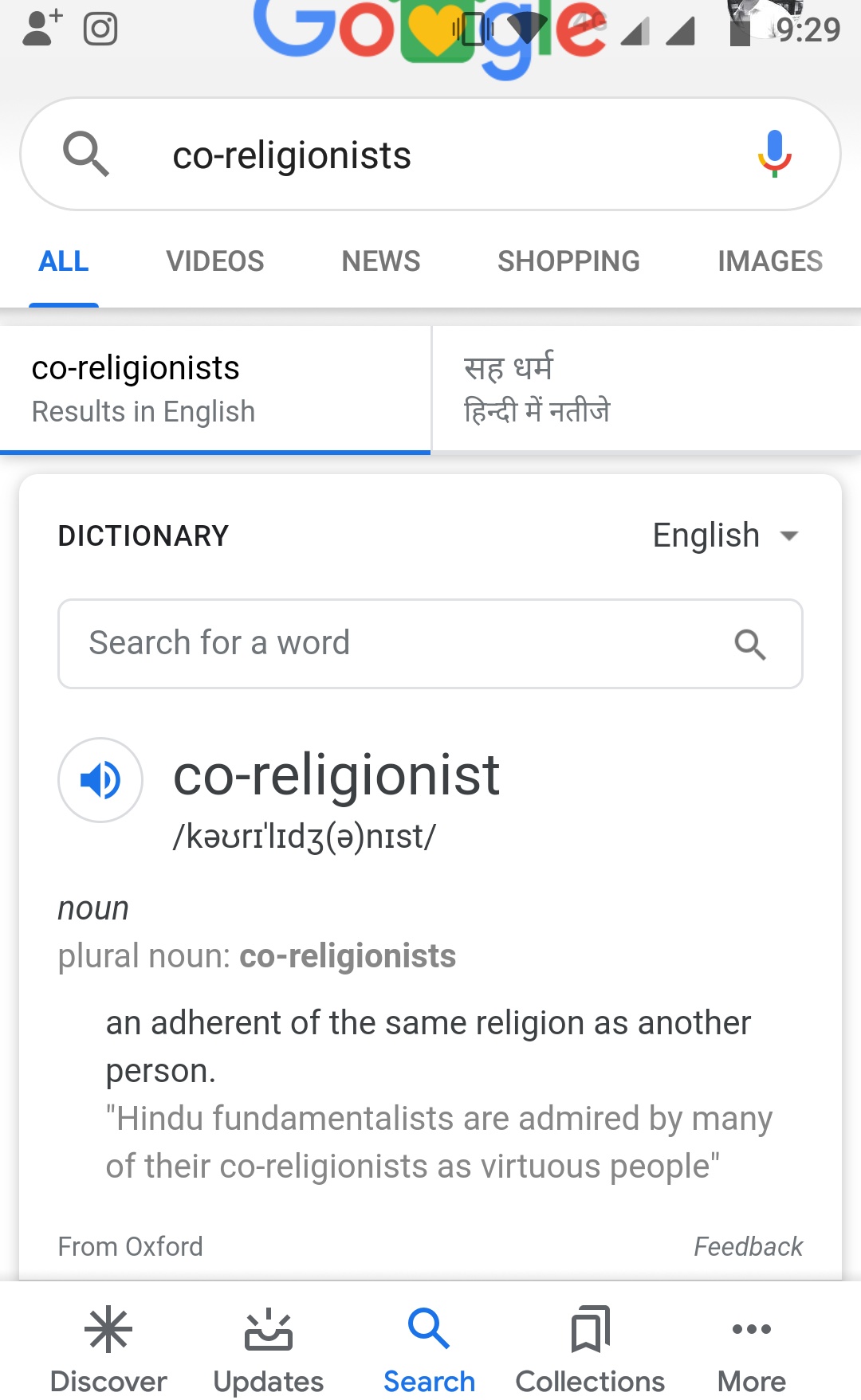Expand the English language dropdown
The height and width of the screenshot is (1400, 861).
pyautogui.click(x=725, y=535)
